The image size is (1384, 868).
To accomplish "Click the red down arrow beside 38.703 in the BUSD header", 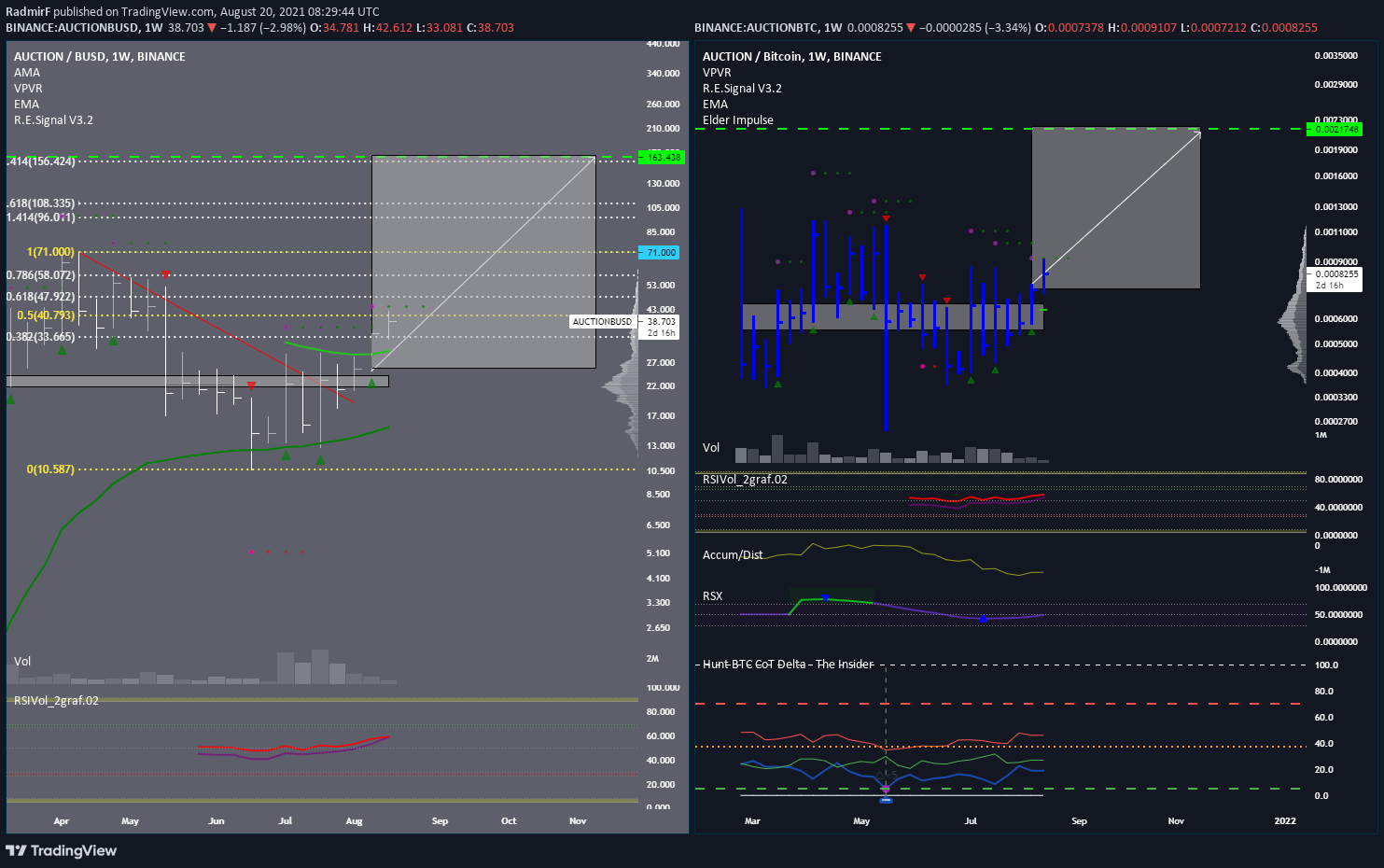I will [x=212, y=28].
